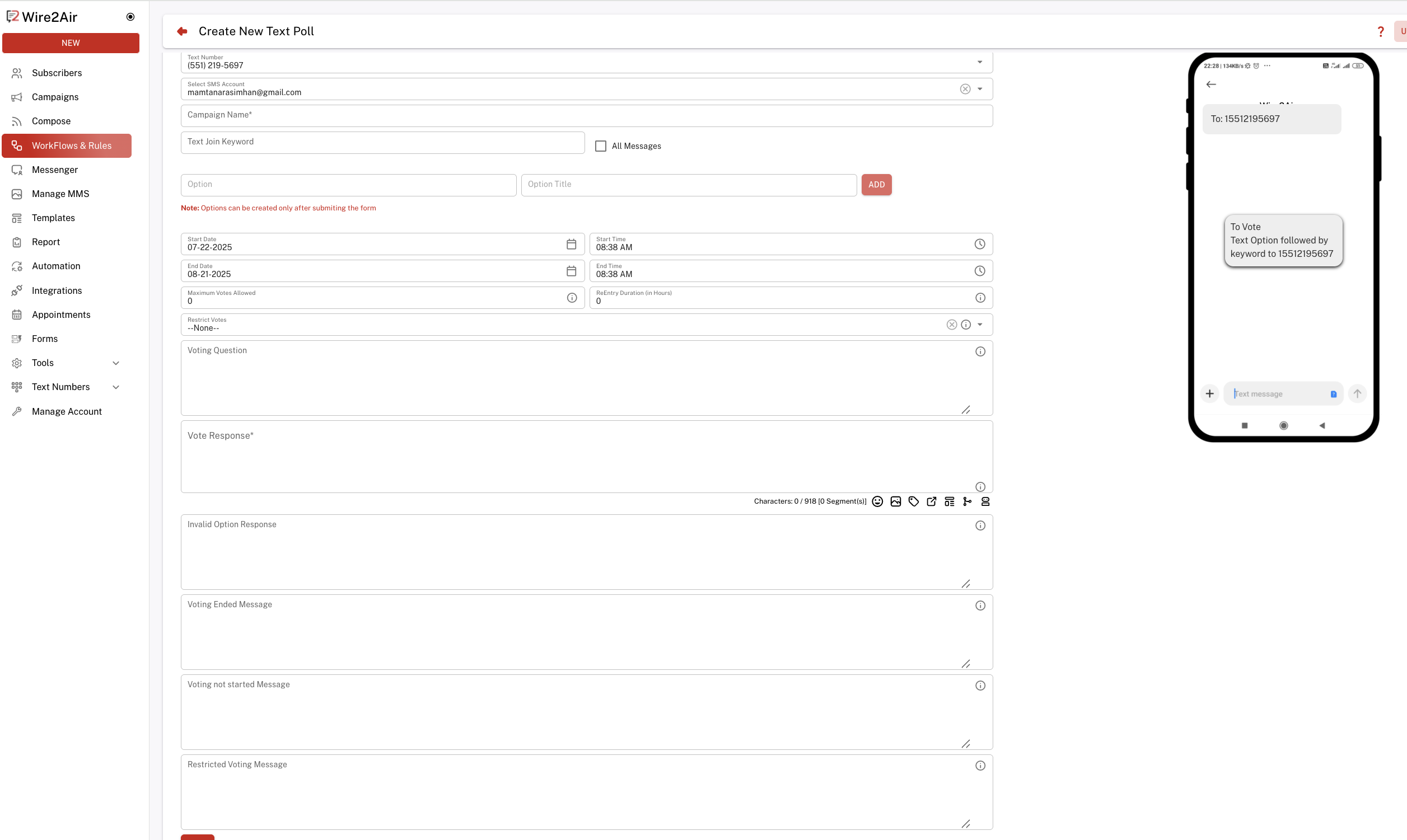
Task: Click the Campaign Name input field
Action: pyautogui.click(x=586, y=115)
